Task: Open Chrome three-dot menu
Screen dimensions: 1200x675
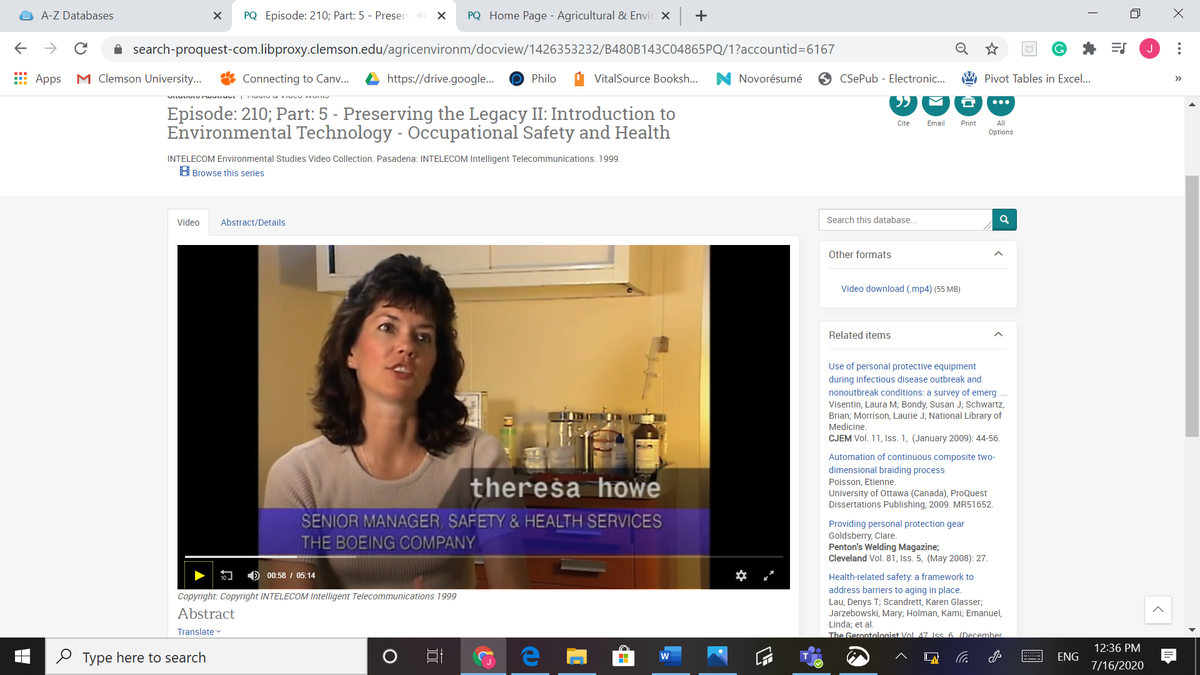Action: [x=1181, y=48]
